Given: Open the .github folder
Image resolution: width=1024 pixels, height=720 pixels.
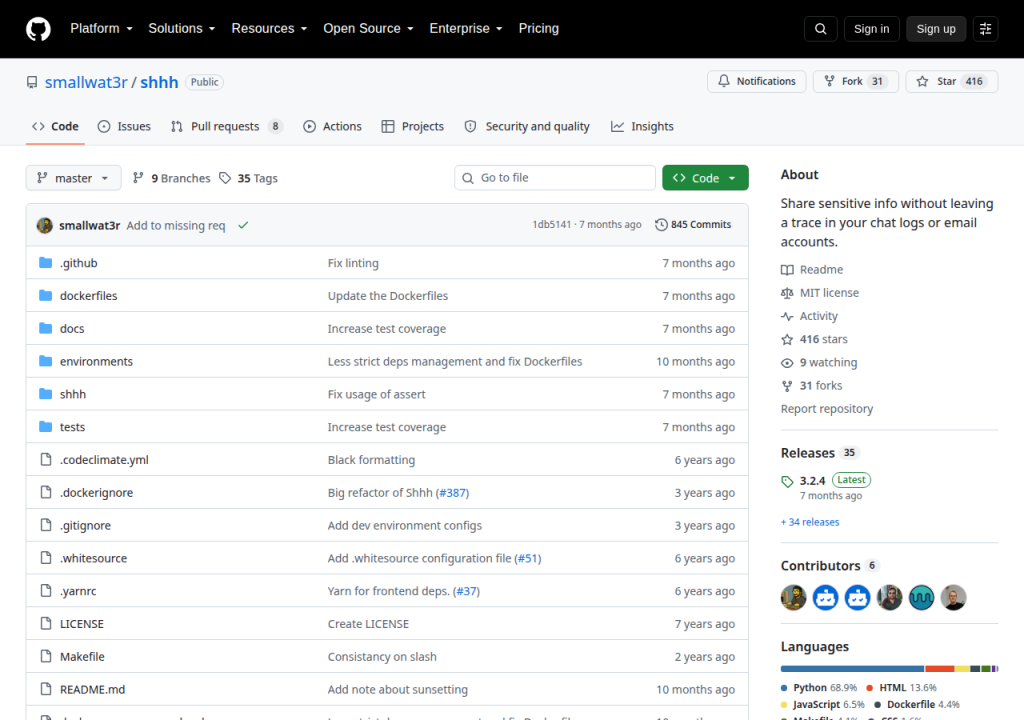Looking at the screenshot, I should pyautogui.click(x=78, y=263).
